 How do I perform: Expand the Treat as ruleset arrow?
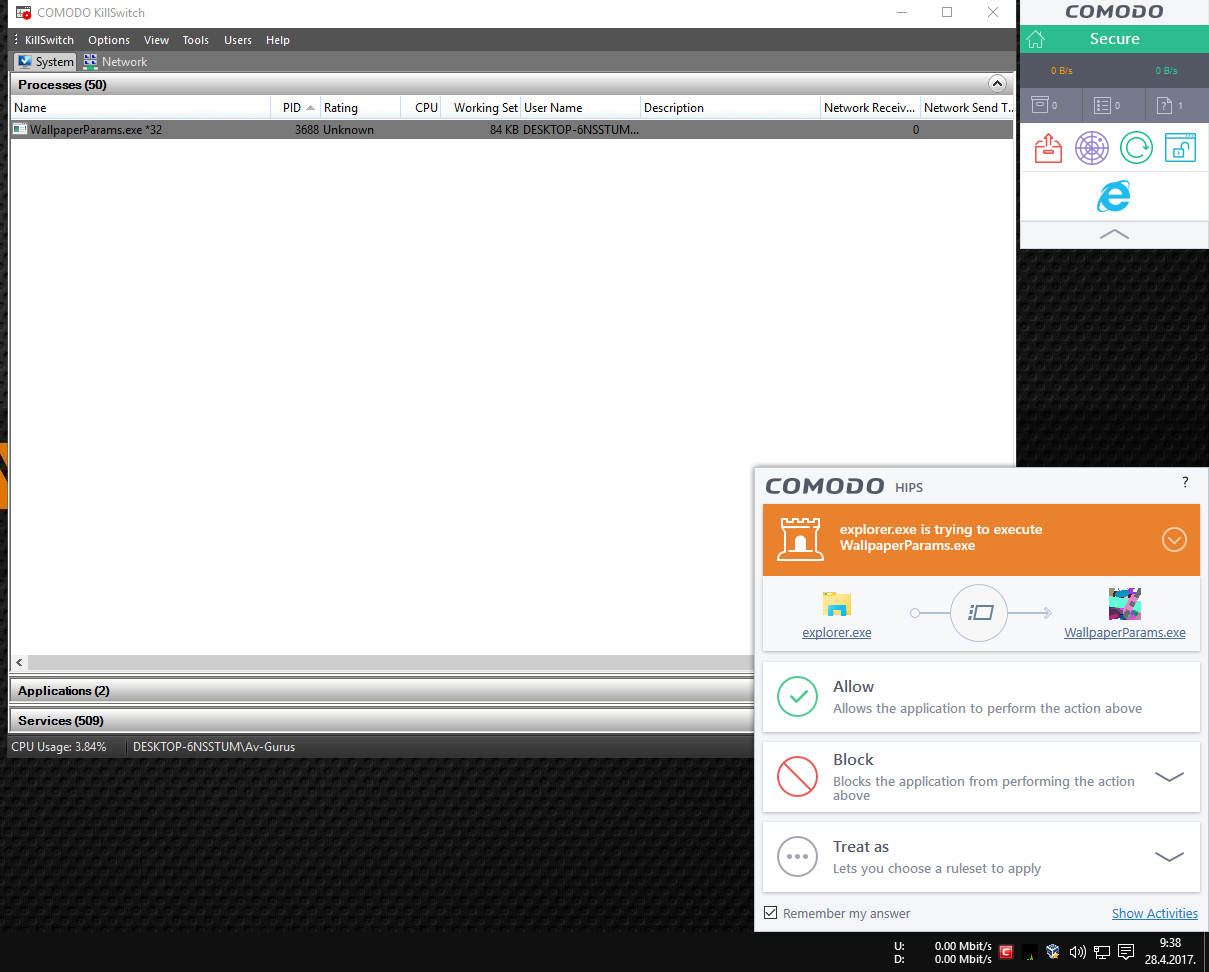click(x=1169, y=857)
